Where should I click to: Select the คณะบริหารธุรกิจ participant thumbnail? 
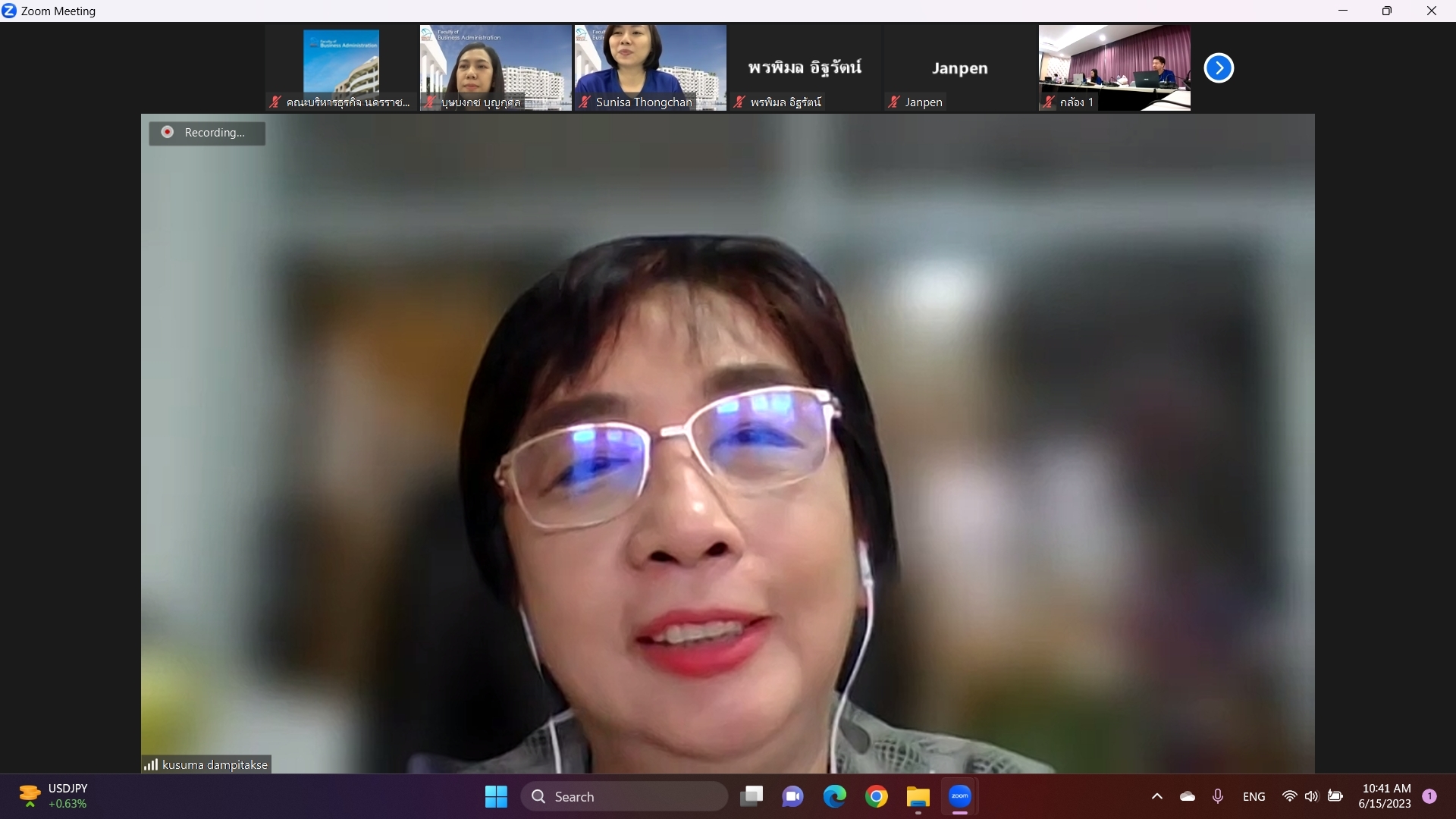[341, 67]
